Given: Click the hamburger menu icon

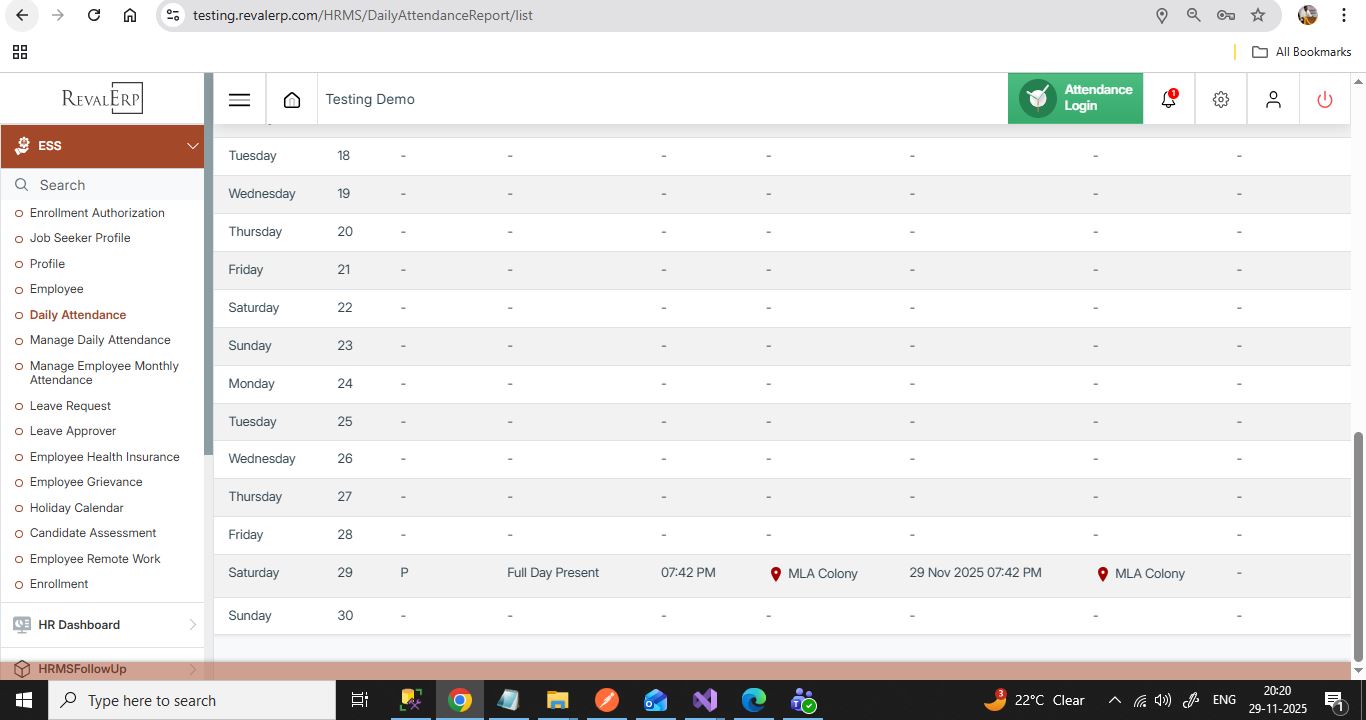Looking at the screenshot, I should click(239, 99).
